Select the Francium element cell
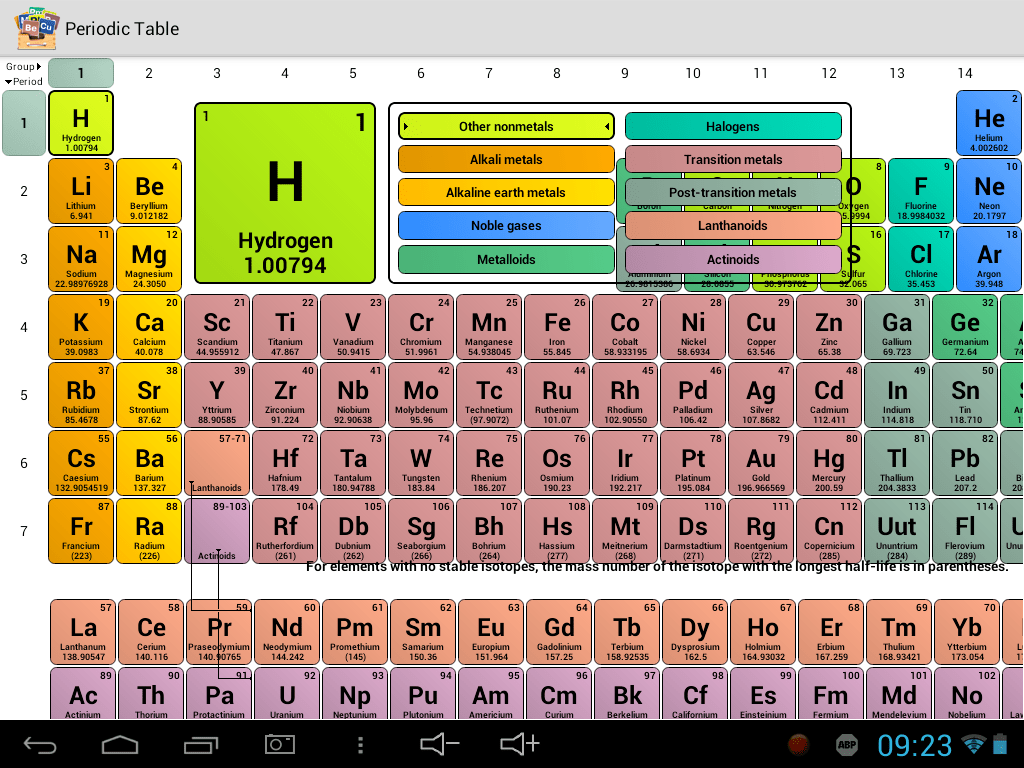Viewport: 1024px width, 768px height. [81, 531]
